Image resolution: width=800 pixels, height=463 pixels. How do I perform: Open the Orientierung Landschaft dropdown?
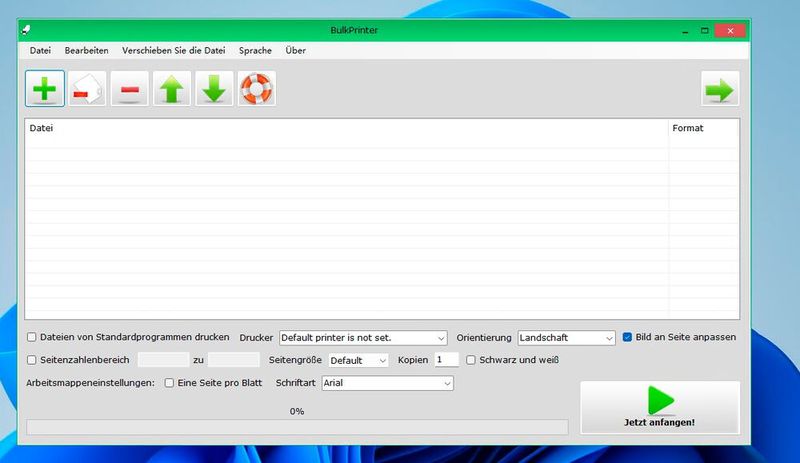coord(566,338)
